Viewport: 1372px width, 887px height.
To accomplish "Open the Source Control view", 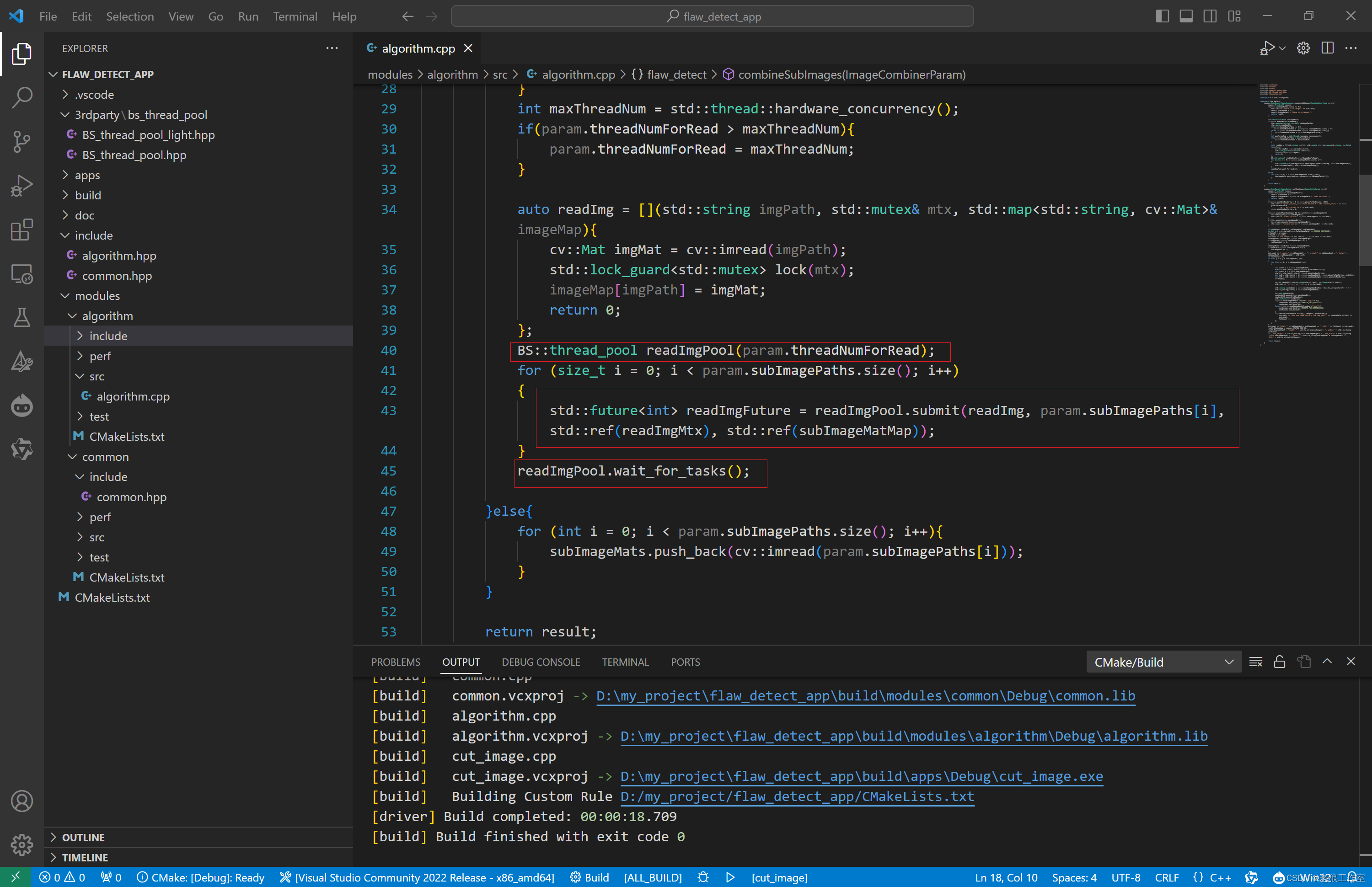I will pyautogui.click(x=21, y=141).
